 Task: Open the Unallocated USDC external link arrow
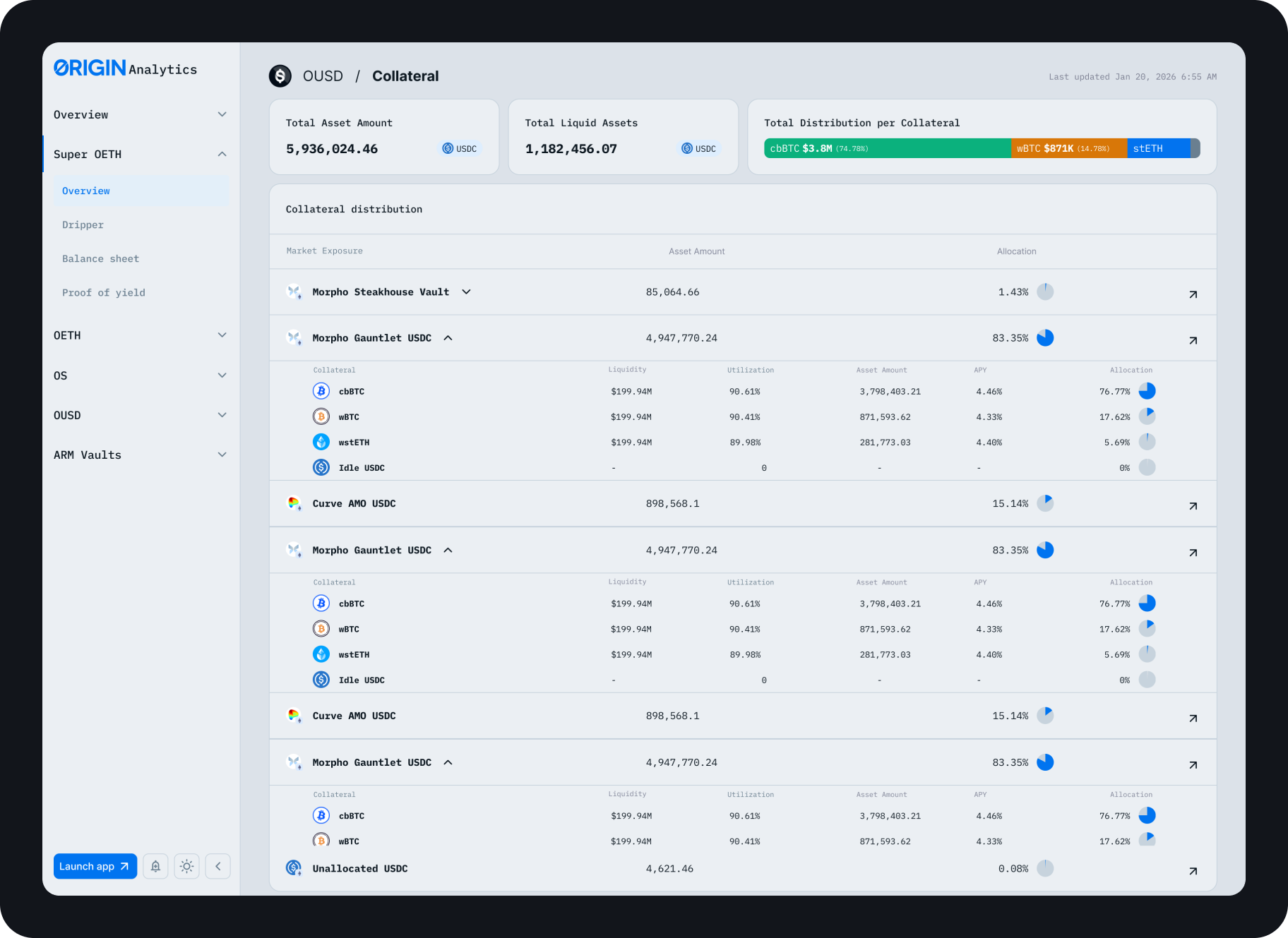pos(1193,871)
